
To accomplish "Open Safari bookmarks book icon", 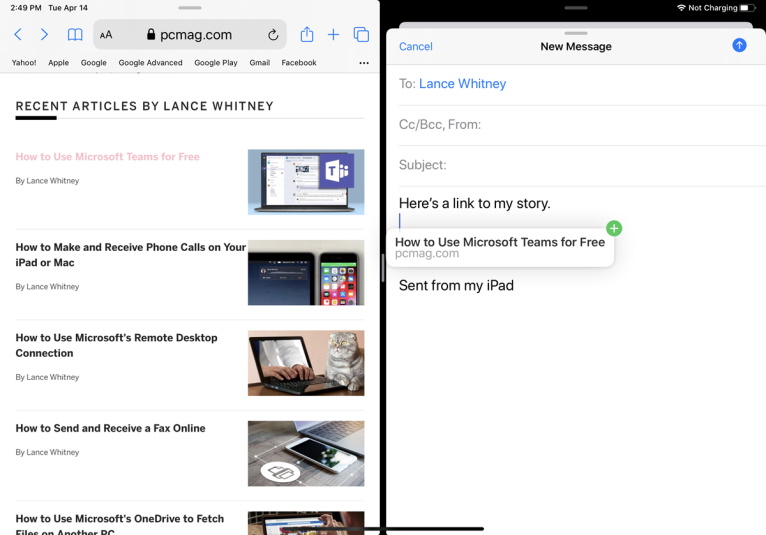I will [75, 35].
